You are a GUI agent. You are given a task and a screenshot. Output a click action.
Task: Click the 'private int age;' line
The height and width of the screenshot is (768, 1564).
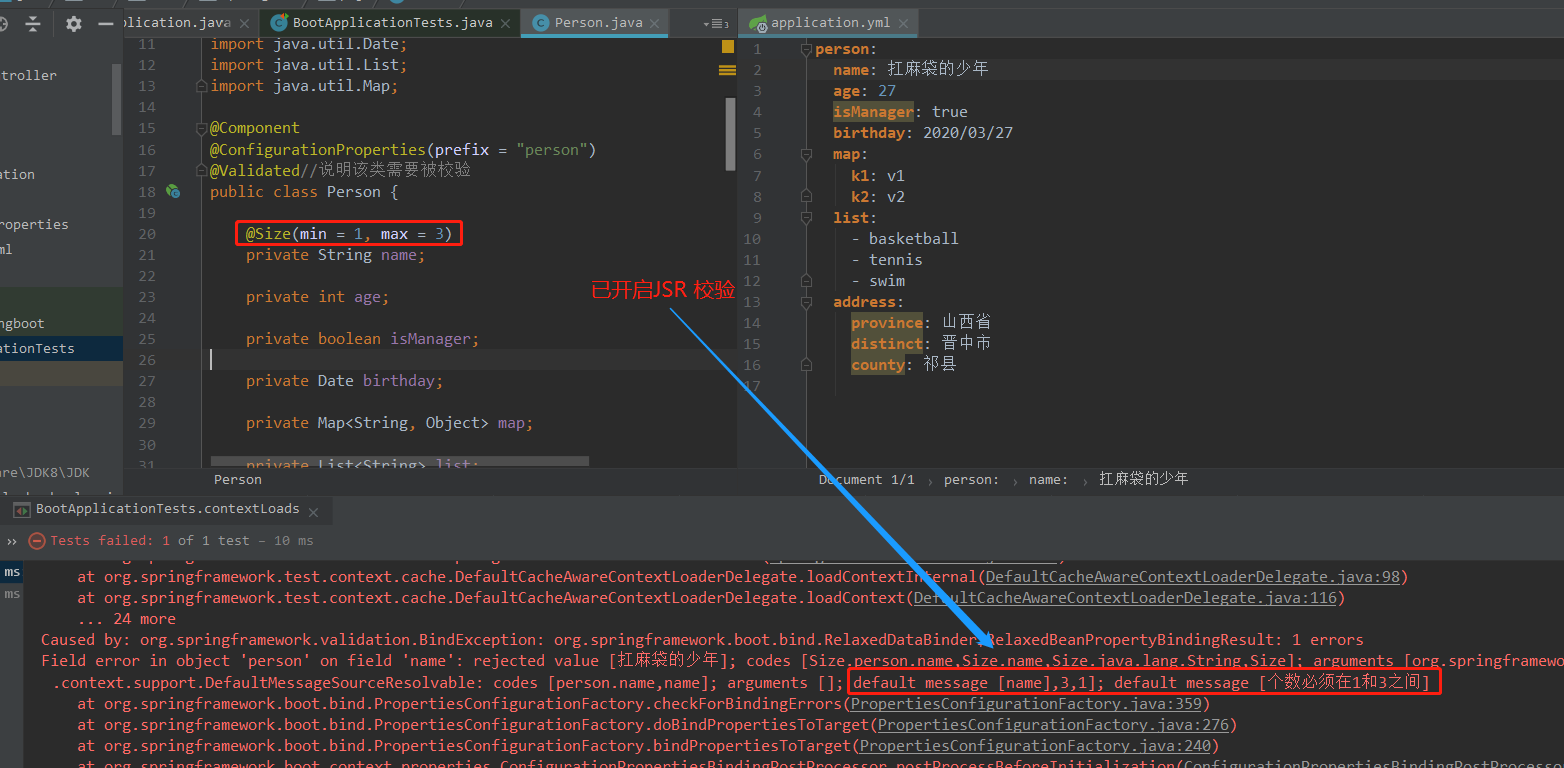(x=317, y=297)
